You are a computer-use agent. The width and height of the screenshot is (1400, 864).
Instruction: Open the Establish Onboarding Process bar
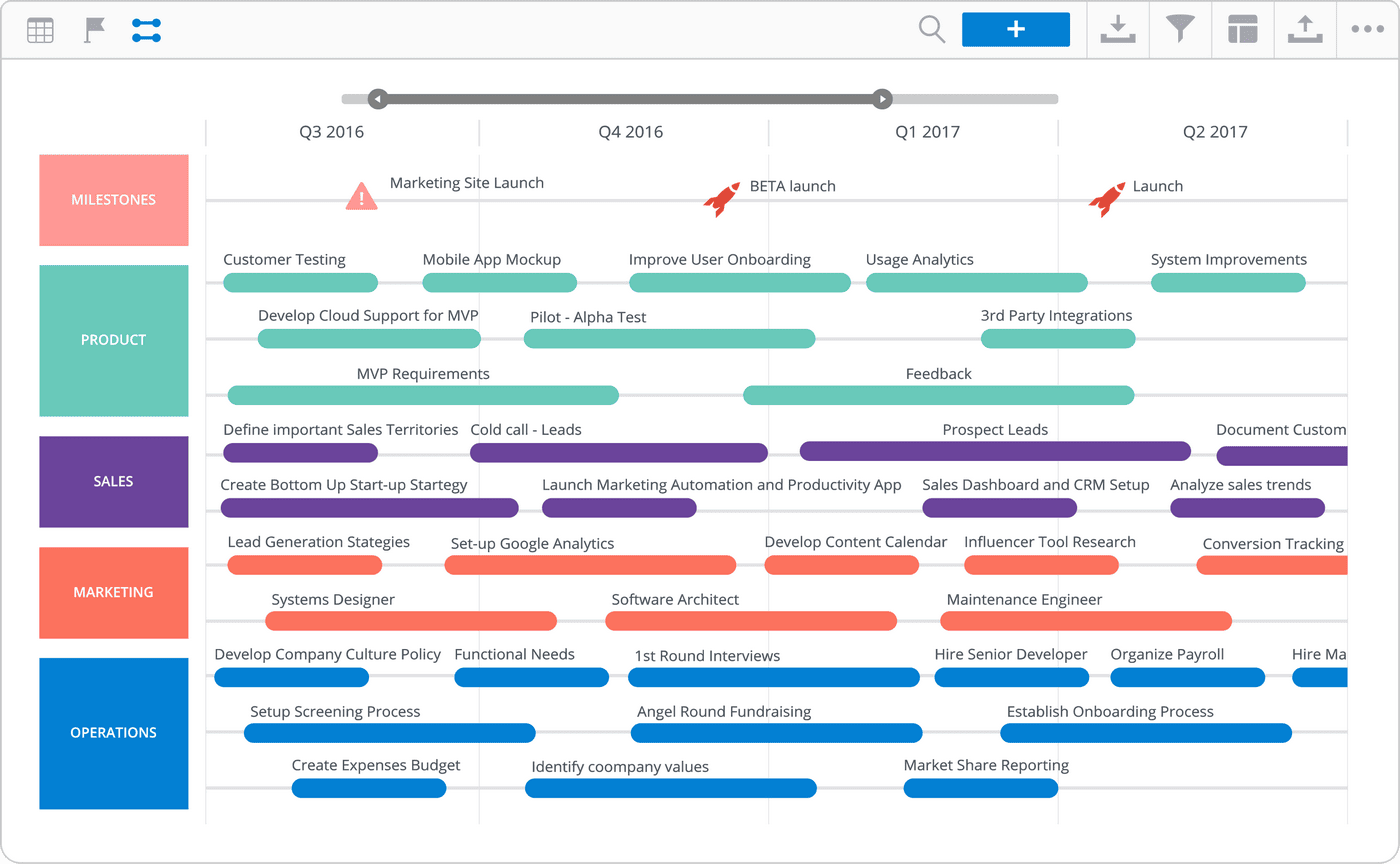tap(1146, 733)
